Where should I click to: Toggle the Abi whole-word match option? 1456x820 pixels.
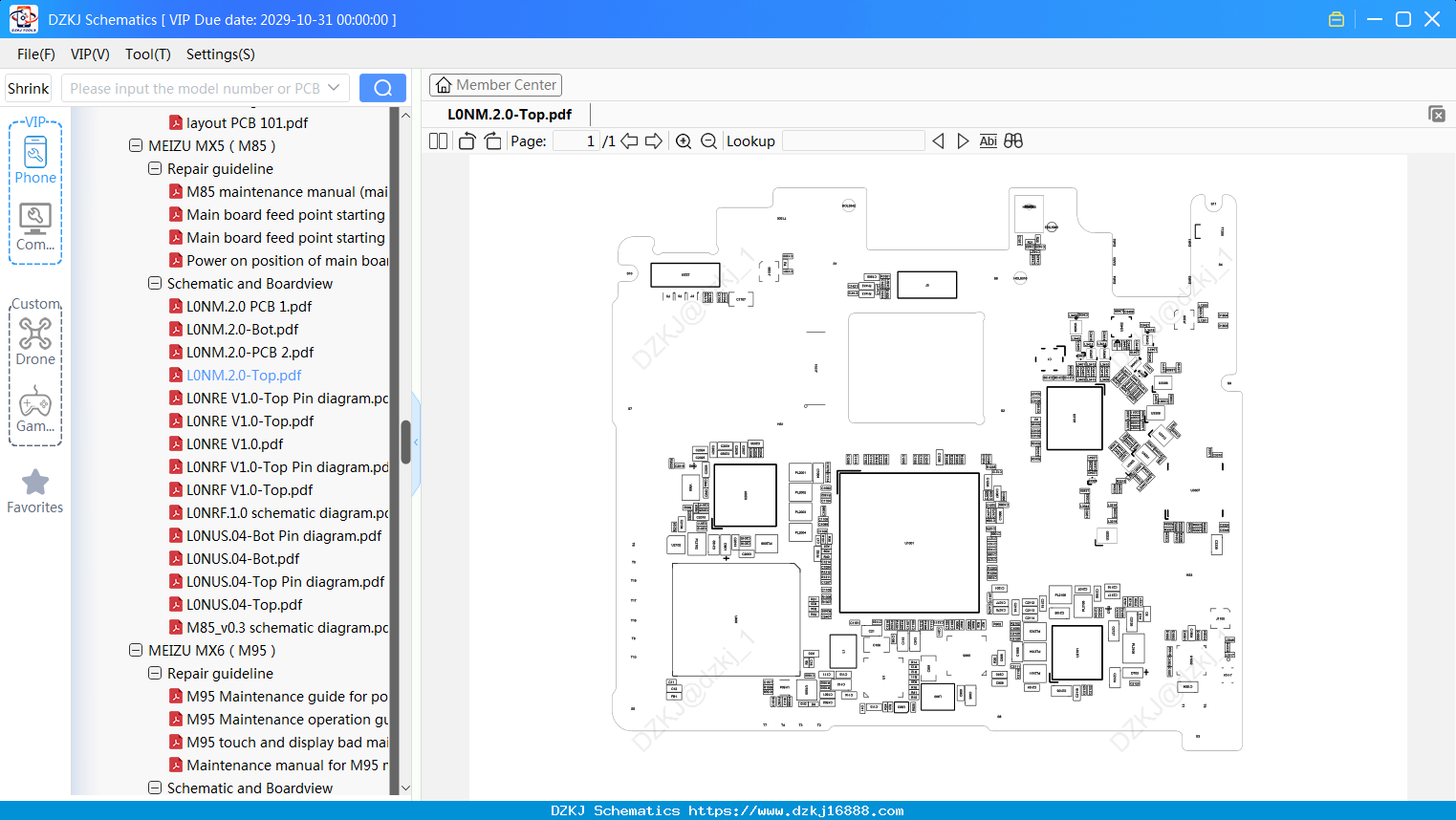(989, 141)
